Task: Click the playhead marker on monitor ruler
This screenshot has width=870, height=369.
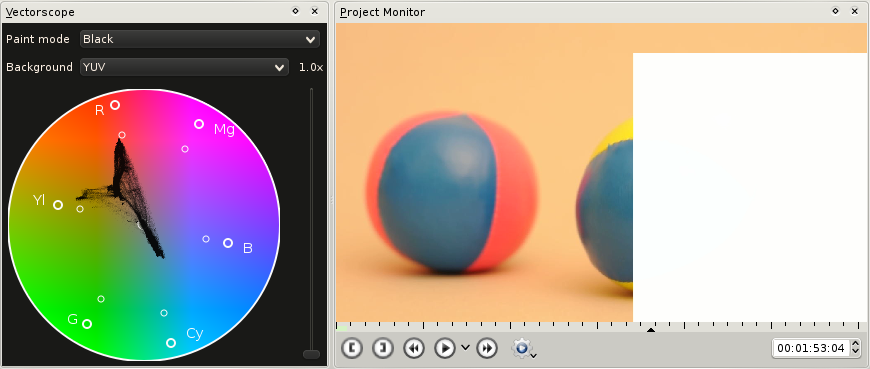Action: pos(651,330)
